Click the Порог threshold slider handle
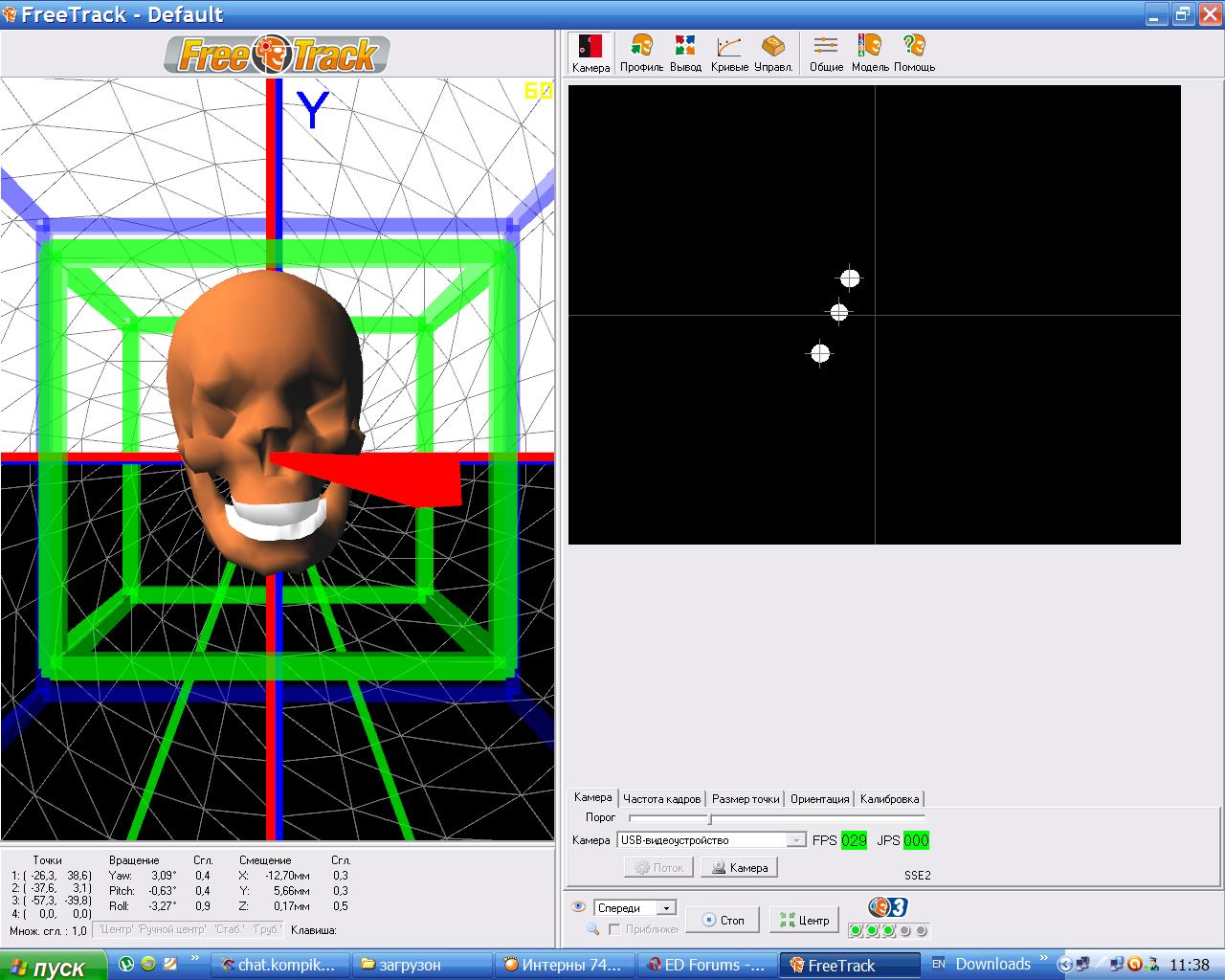Viewport: 1225px width, 980px height. [709, 818]
